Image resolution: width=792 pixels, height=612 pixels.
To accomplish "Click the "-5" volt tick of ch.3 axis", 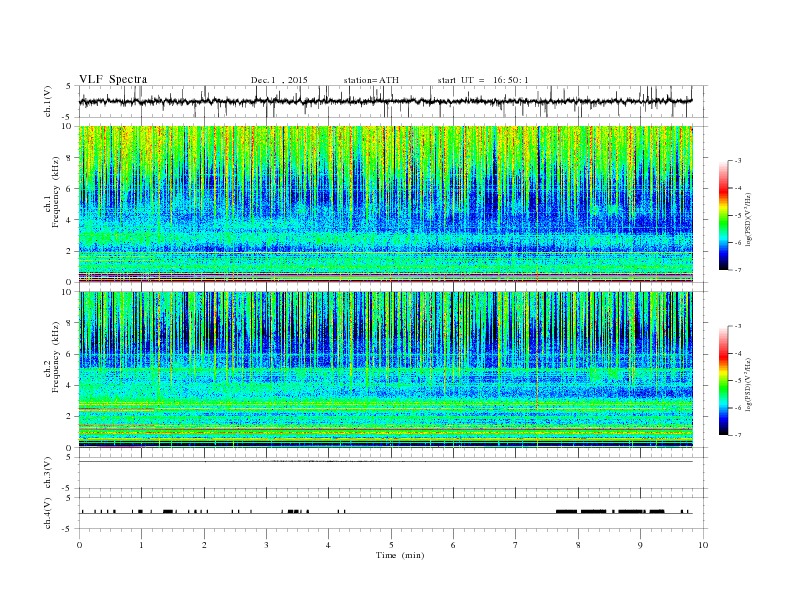I will pyautogui.click(x=68, y=489).
